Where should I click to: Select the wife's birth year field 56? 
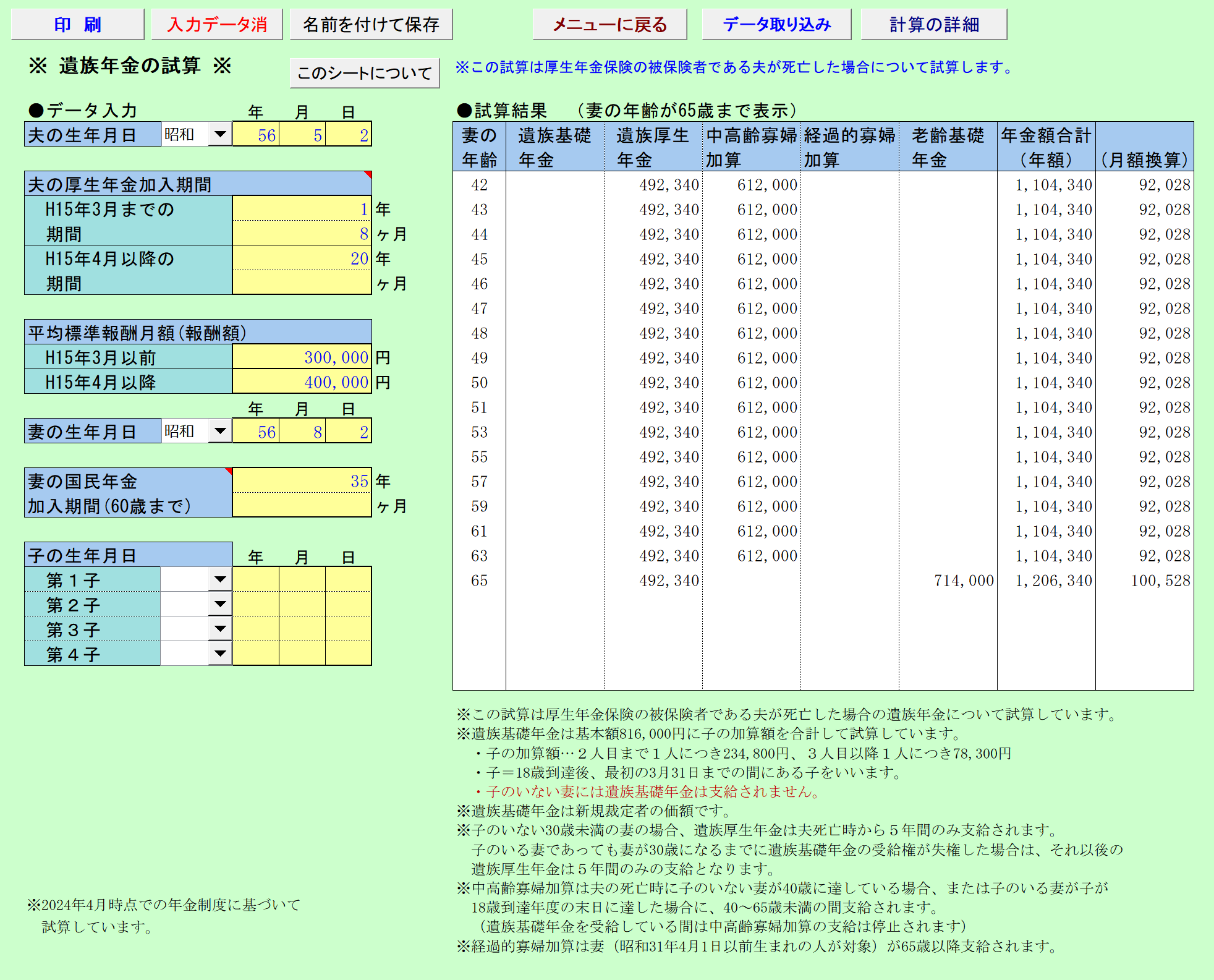point(256,431)
